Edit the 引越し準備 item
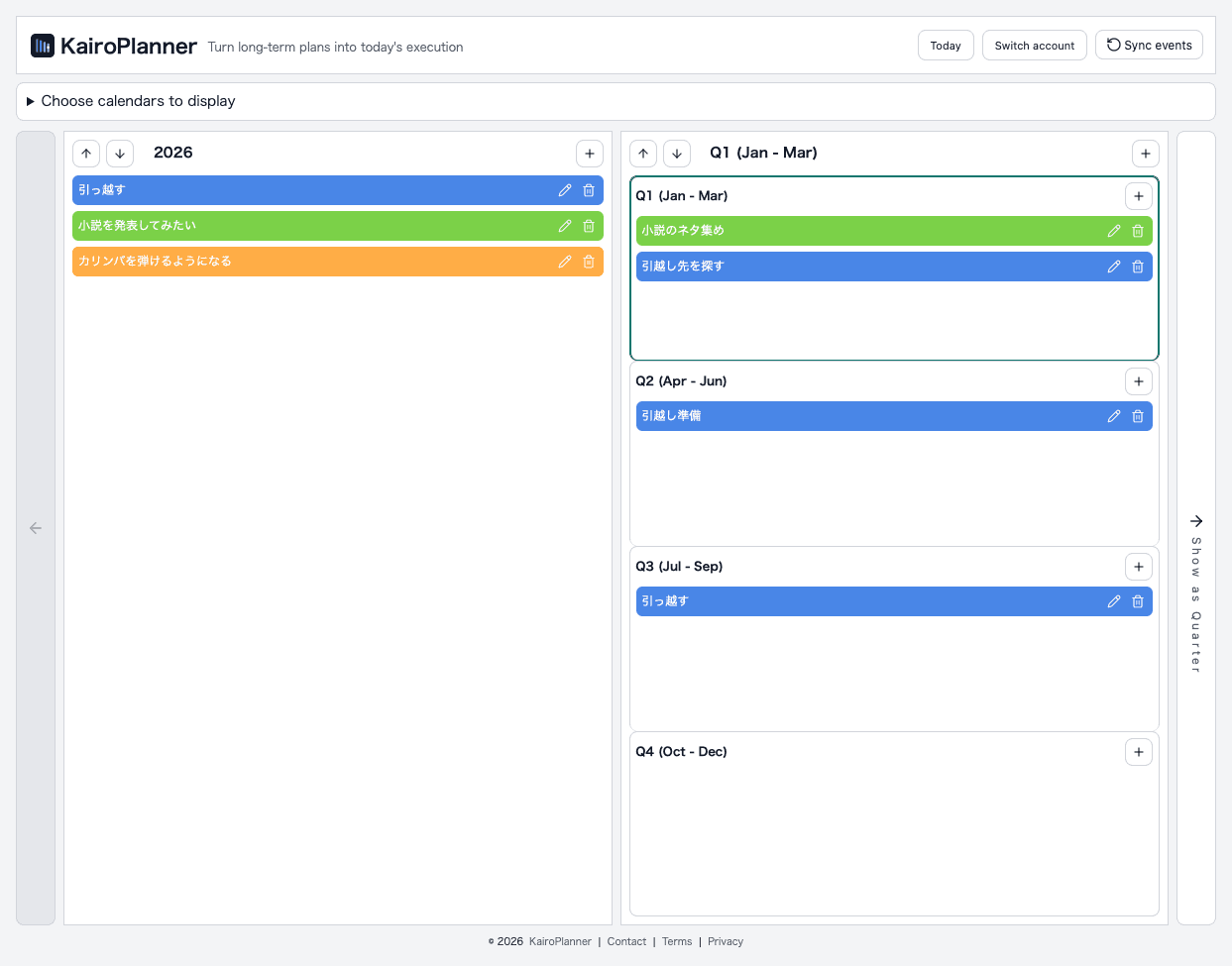This screenshot has width=1232, height=966. (x=1114, y=416)
